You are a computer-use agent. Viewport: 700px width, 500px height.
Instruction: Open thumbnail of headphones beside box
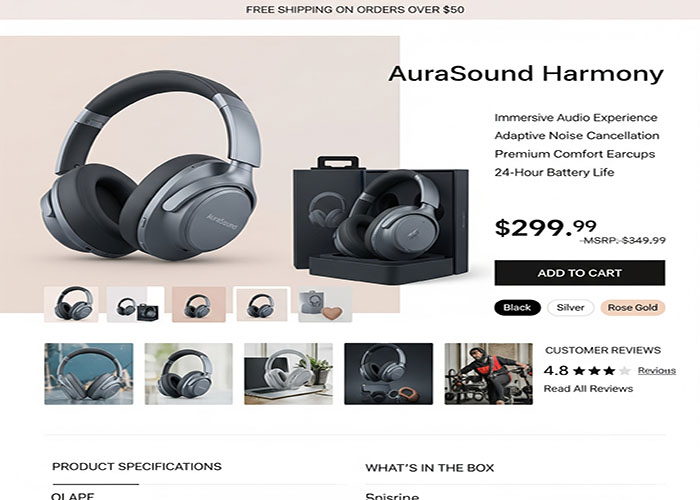135,304
